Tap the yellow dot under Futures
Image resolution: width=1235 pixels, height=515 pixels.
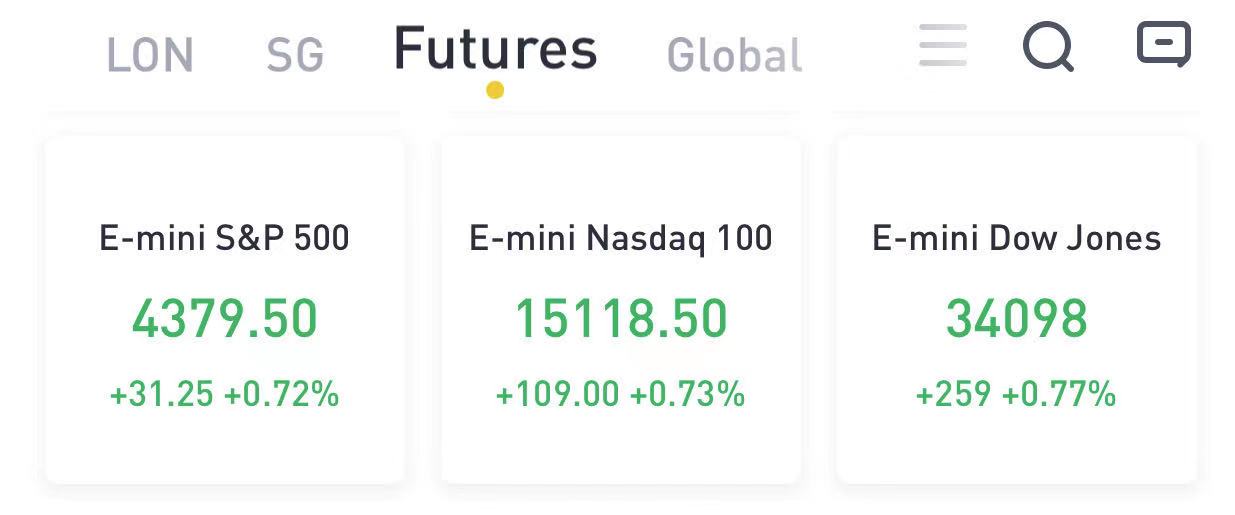coord(495,90)
